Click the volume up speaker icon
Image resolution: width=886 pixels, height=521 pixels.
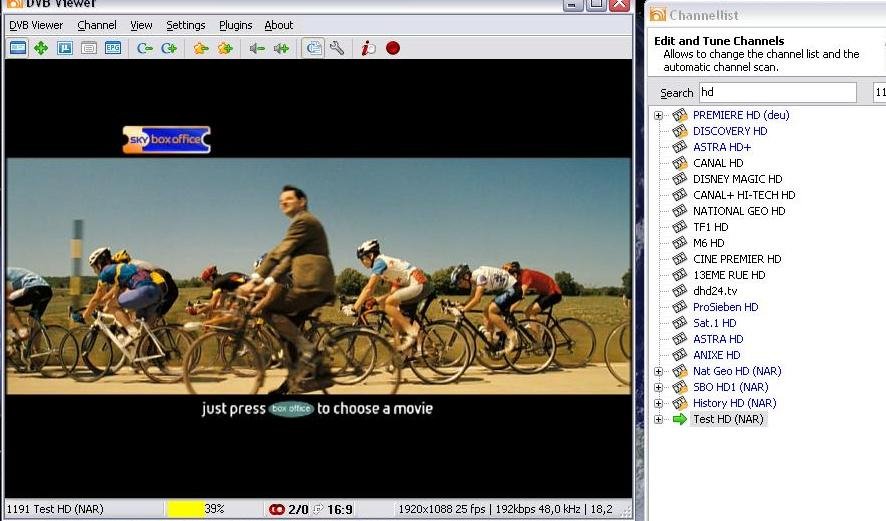pos(281,48)
